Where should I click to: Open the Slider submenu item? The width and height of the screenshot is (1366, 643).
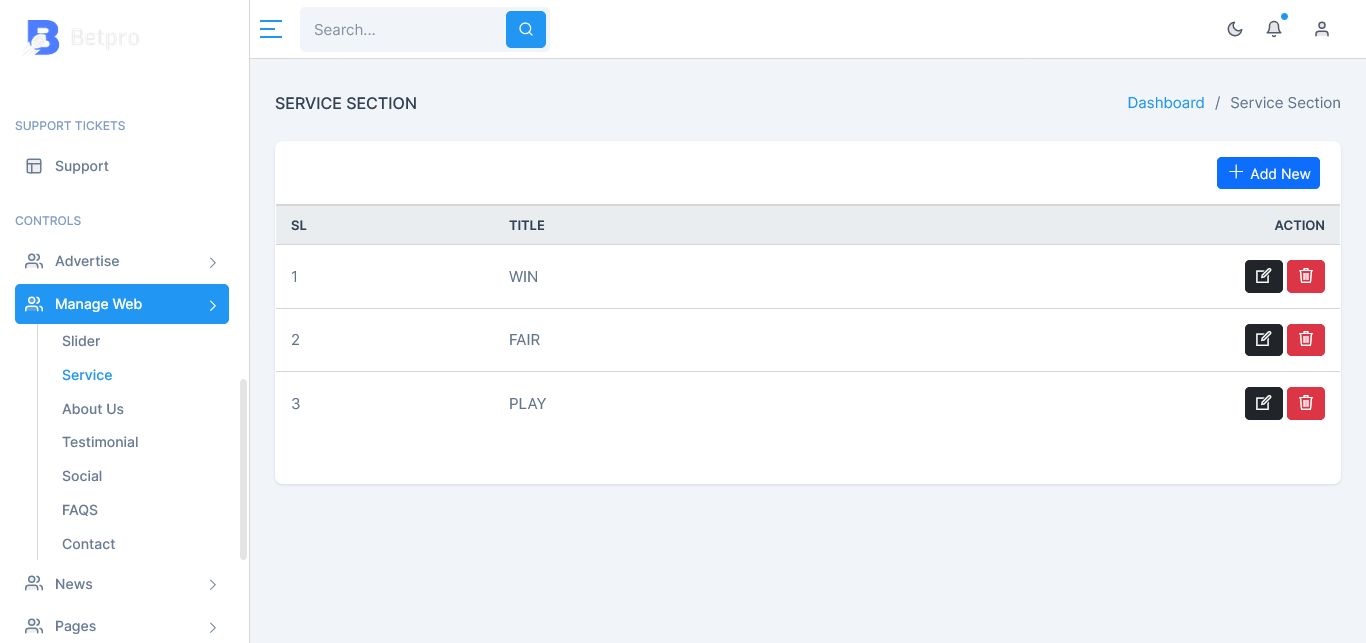point(81,341)
